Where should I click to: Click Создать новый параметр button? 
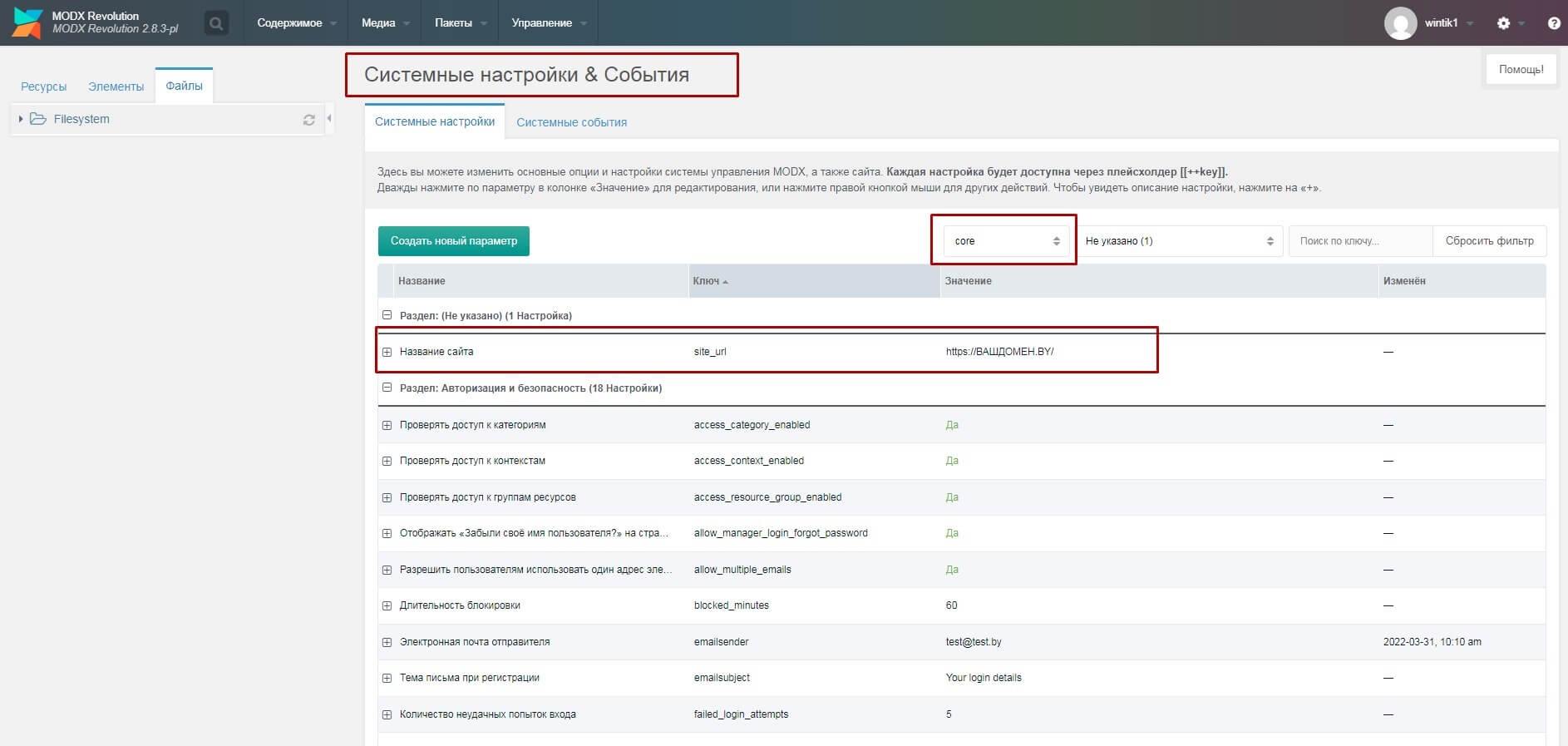(x=453, y=241)
